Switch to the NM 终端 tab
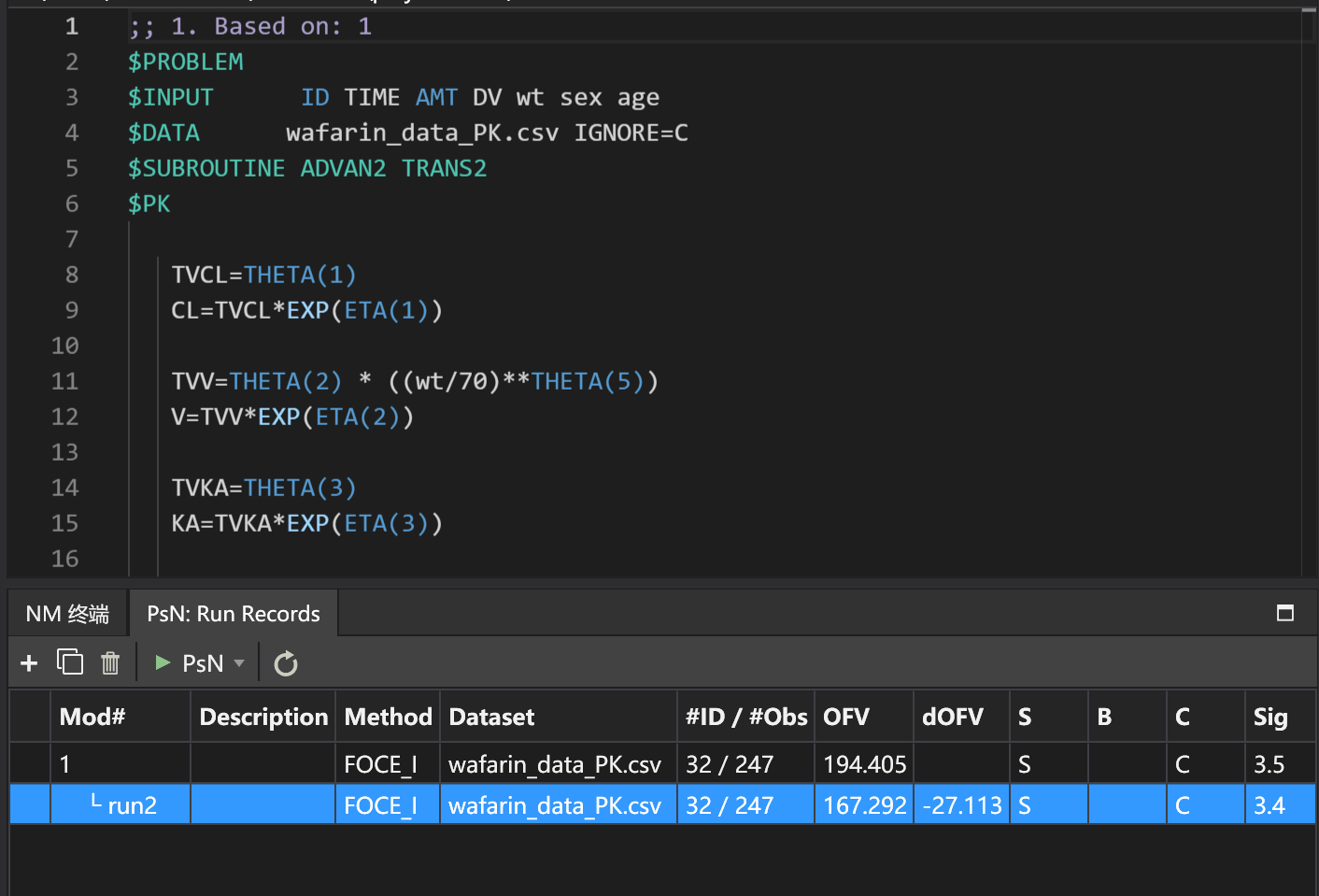Screen dimensions: 1319x896 (x=67, y=614)
